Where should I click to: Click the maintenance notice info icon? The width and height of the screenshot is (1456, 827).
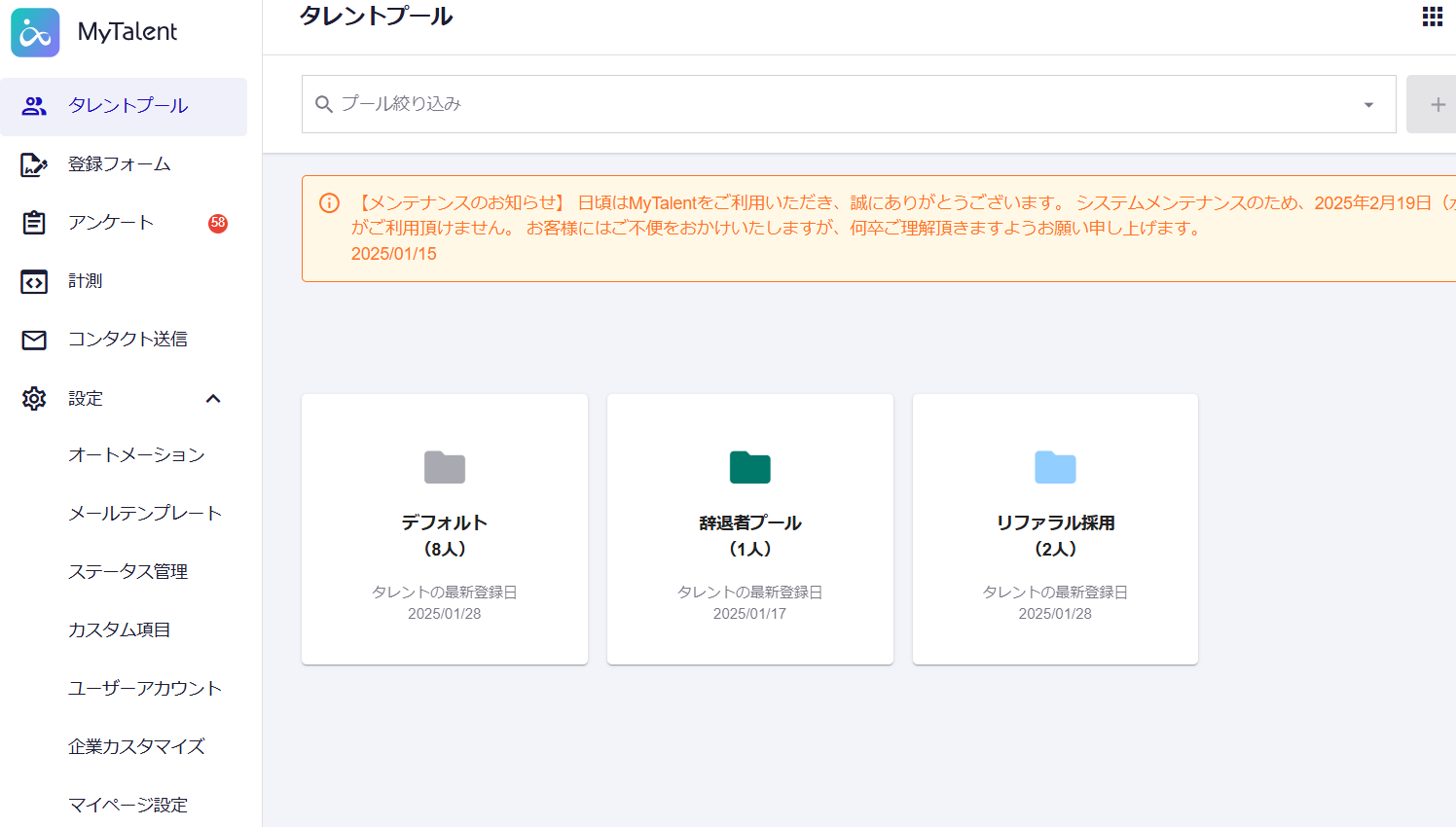click(329, 203)
